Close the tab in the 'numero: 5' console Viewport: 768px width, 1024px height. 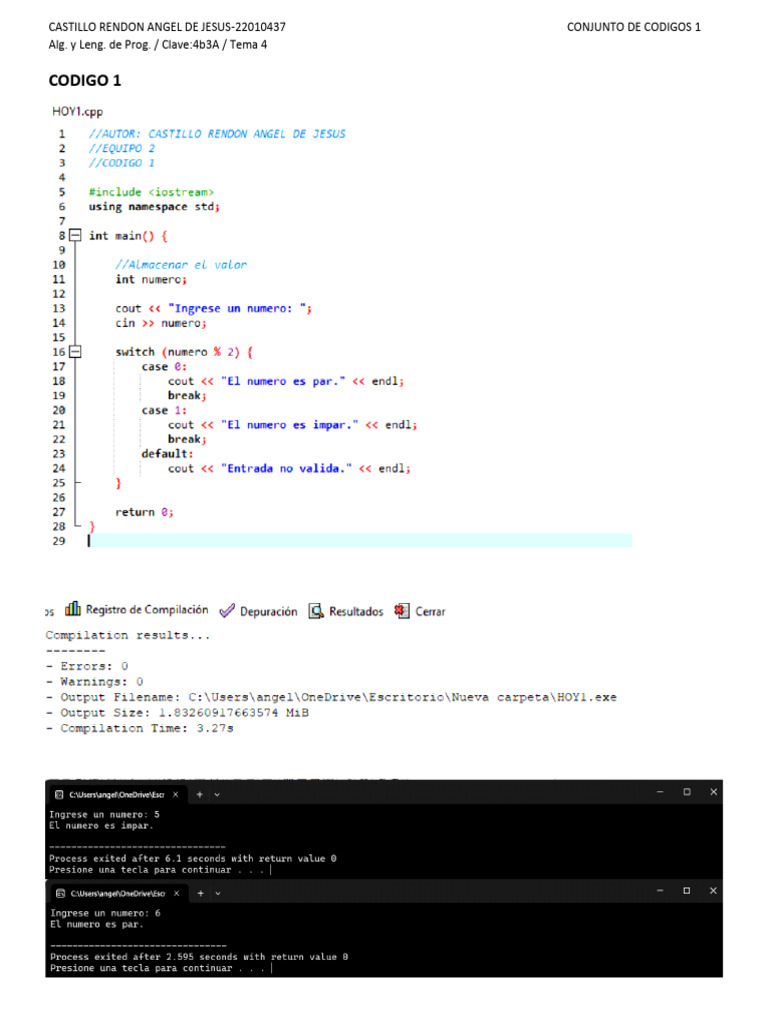(x=176, y=795)
